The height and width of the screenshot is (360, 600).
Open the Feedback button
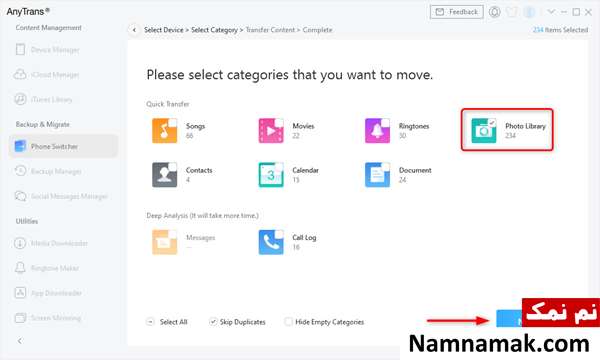point(457,12)
